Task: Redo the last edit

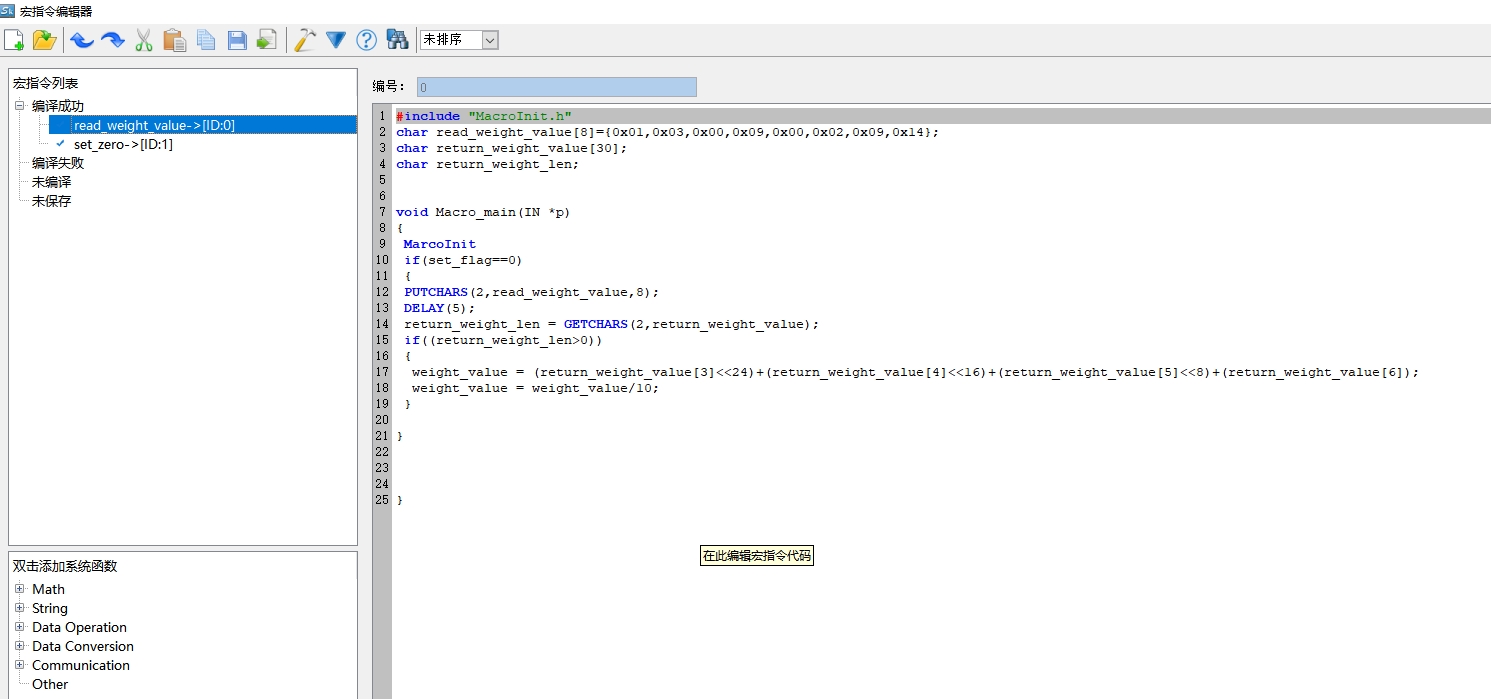Action: (x=113, y=40)
